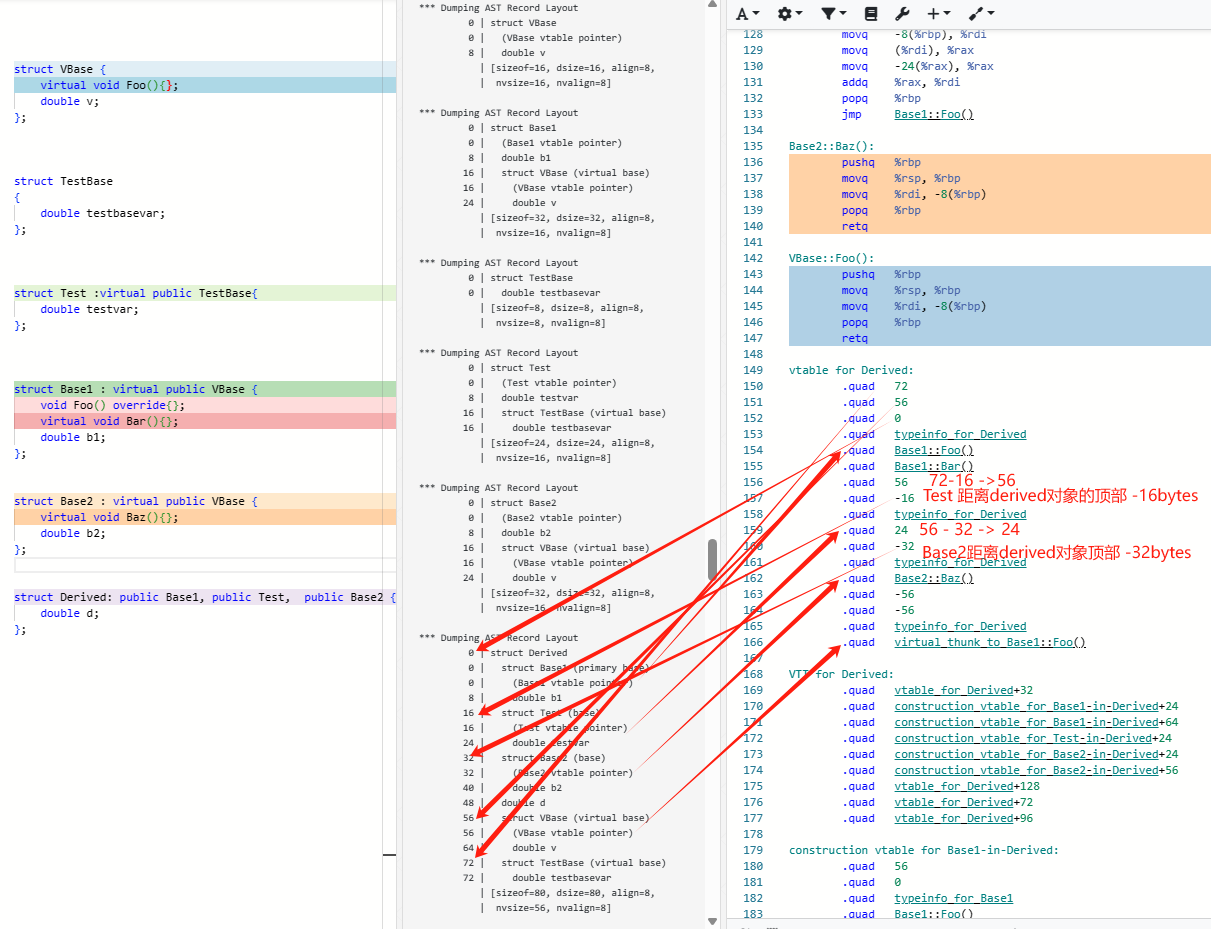Open the add tool dropdown
1211x929 pixels.
(981, 14)
